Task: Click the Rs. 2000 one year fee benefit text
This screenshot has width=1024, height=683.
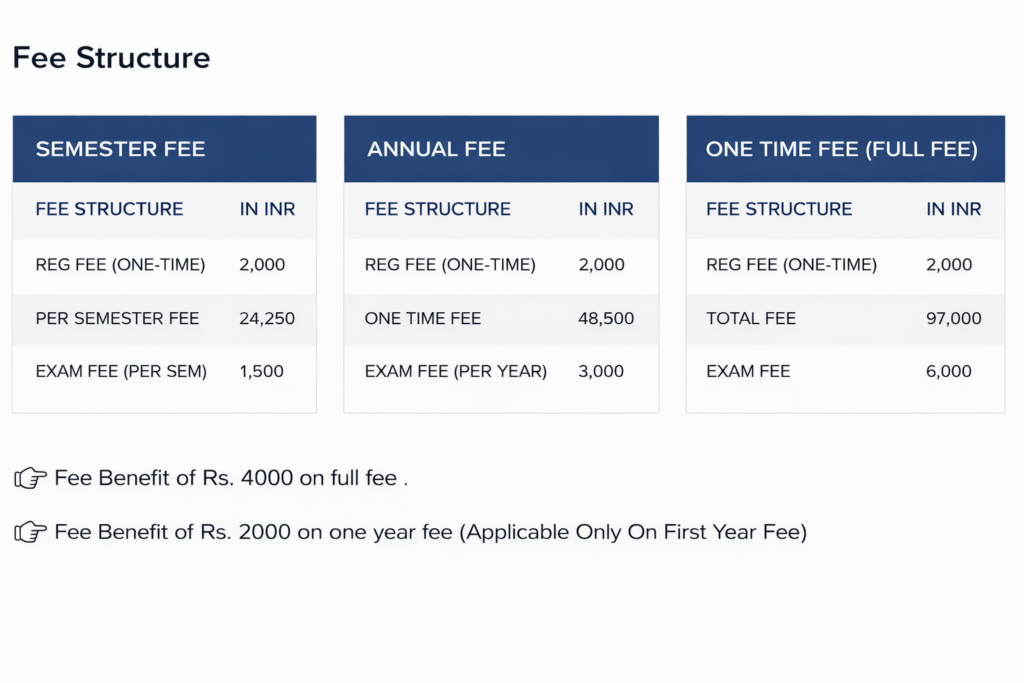Action: coord(430,533)
